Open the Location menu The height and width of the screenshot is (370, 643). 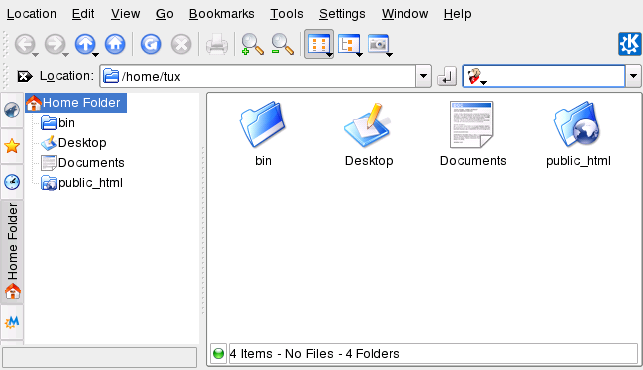[x=32, y=14]
